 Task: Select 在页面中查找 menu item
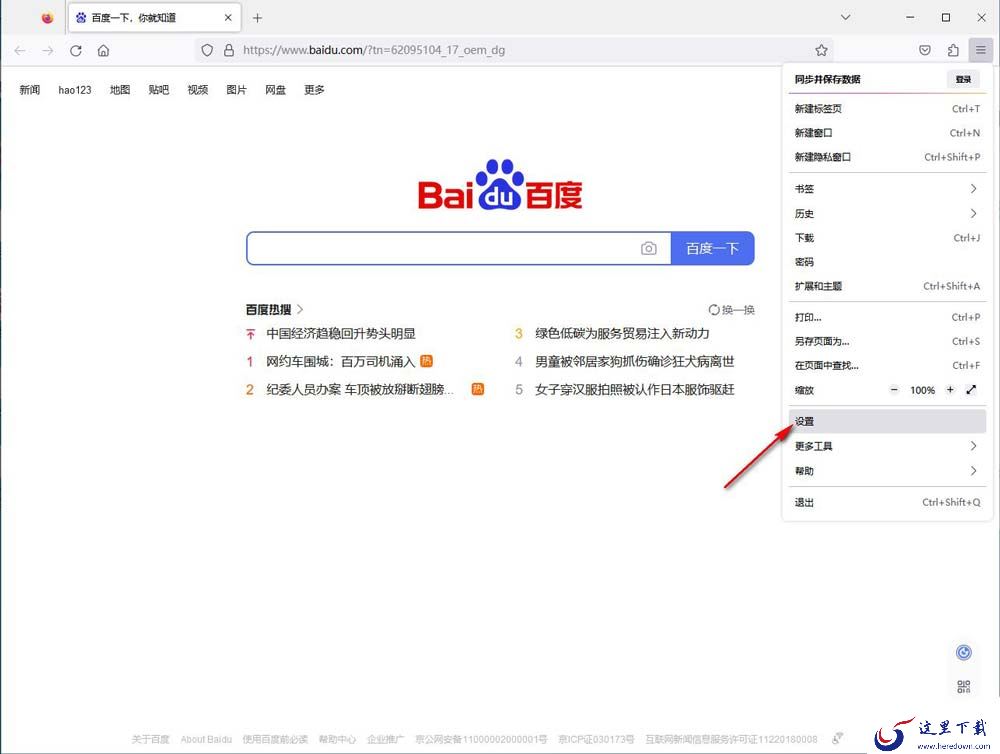887,366
